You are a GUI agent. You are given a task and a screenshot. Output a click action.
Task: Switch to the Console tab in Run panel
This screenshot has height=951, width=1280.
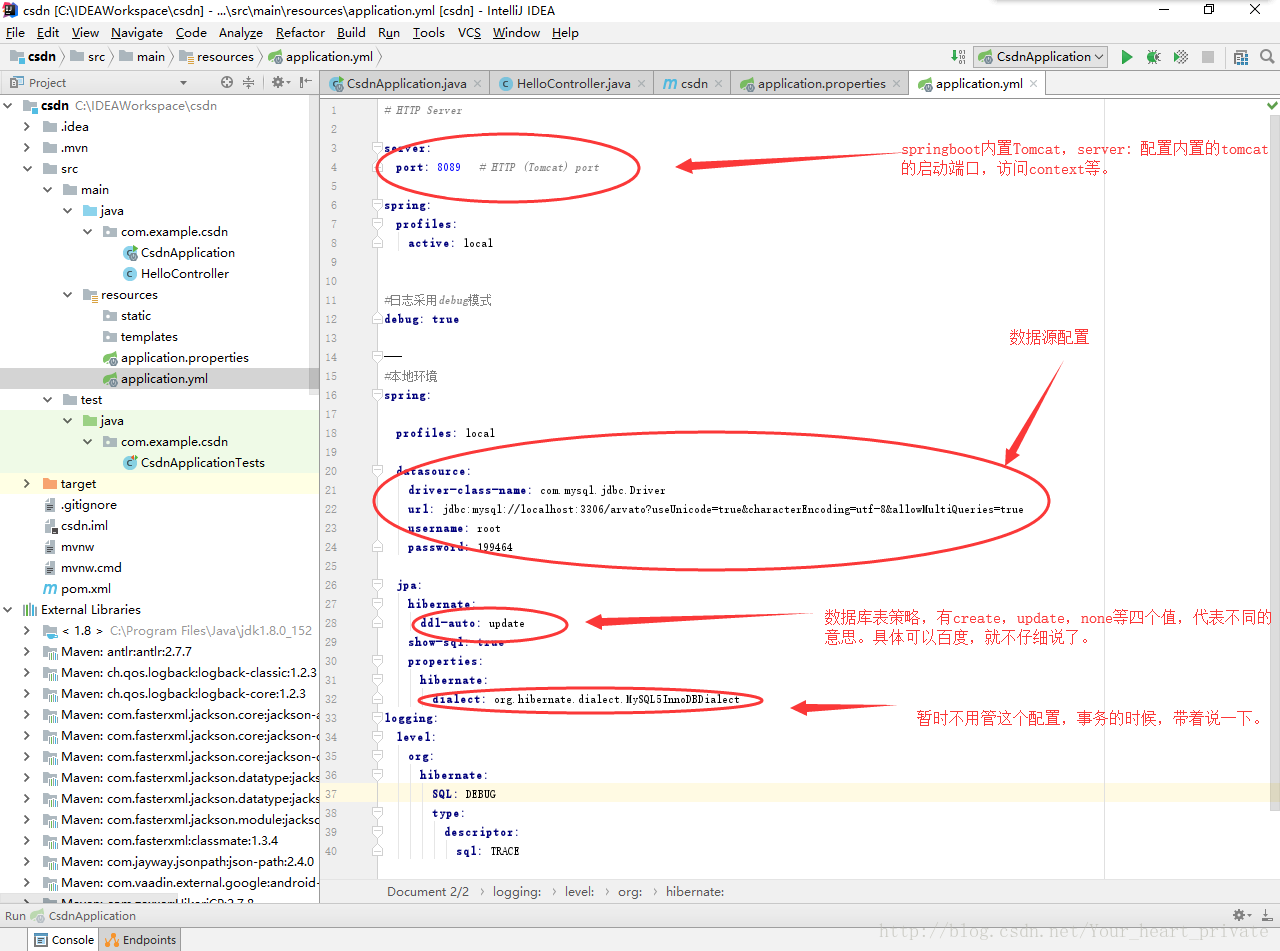[x=64, y=939]
